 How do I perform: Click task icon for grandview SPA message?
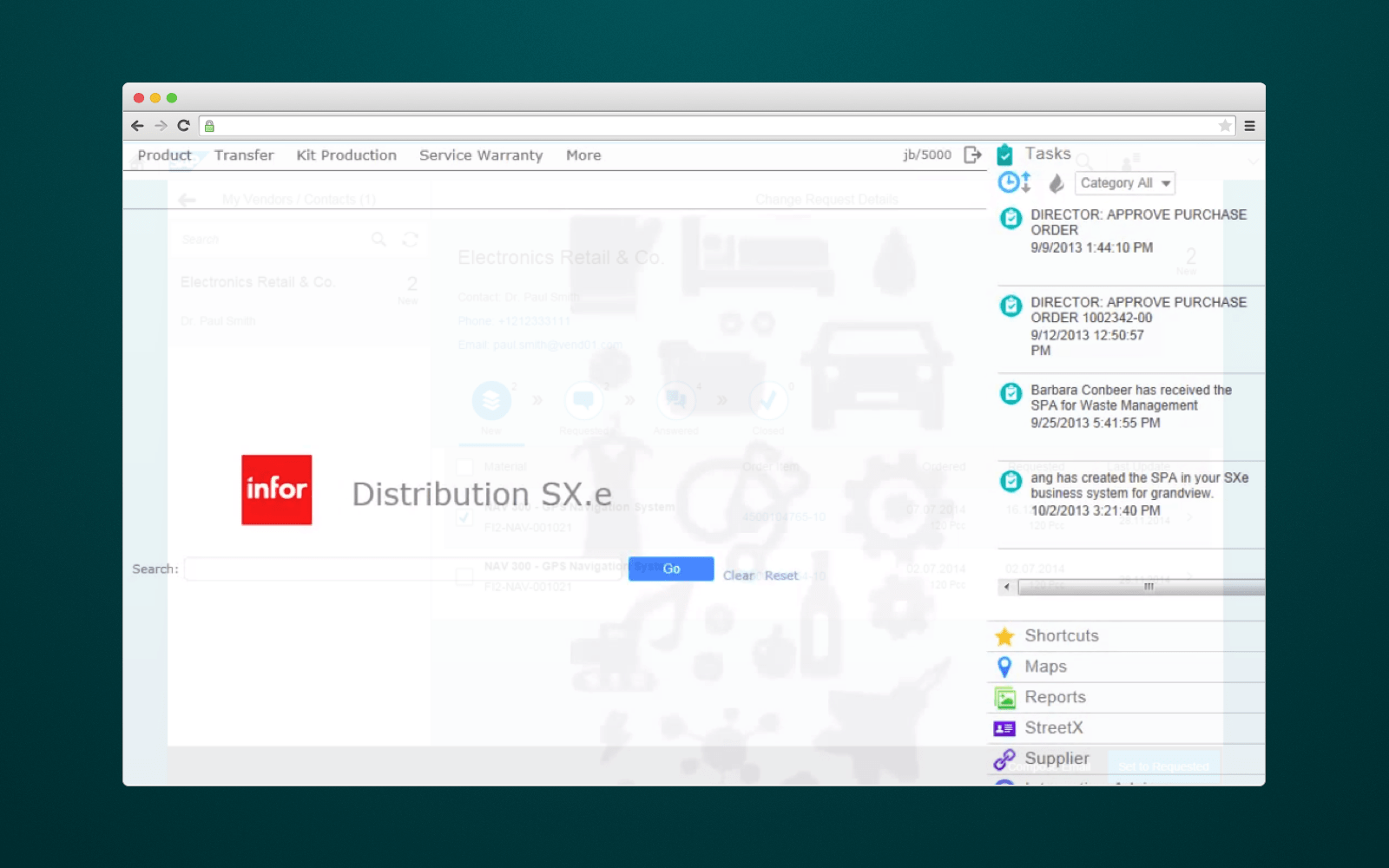coord(1010,481)
